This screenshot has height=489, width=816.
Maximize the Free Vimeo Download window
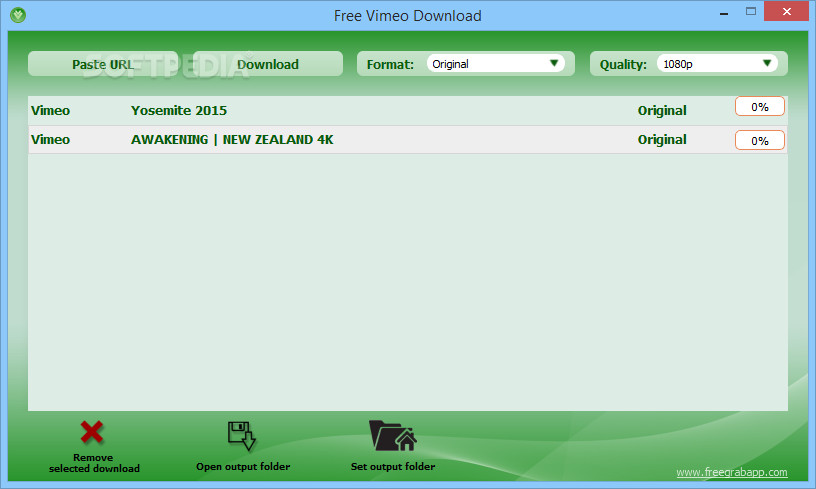tap(750, 11)
